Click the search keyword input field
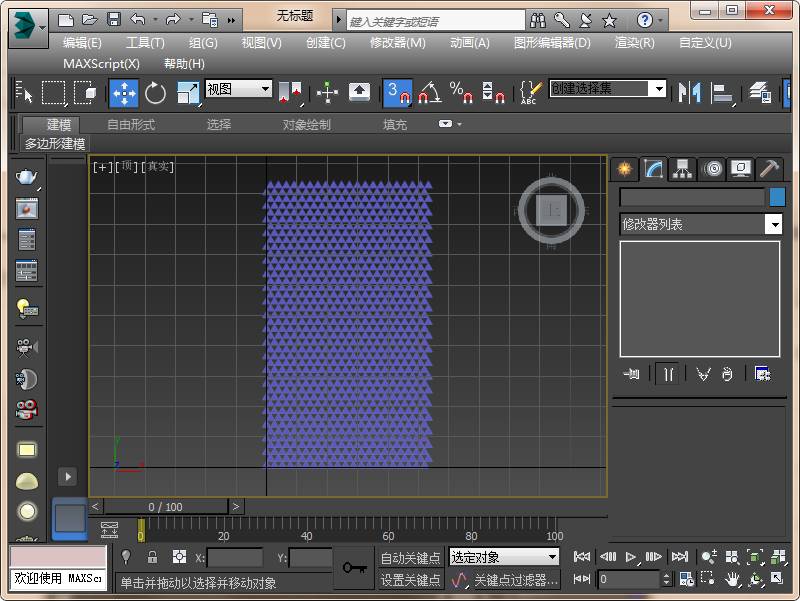This screenshot has height=601, width=800. 436,21
